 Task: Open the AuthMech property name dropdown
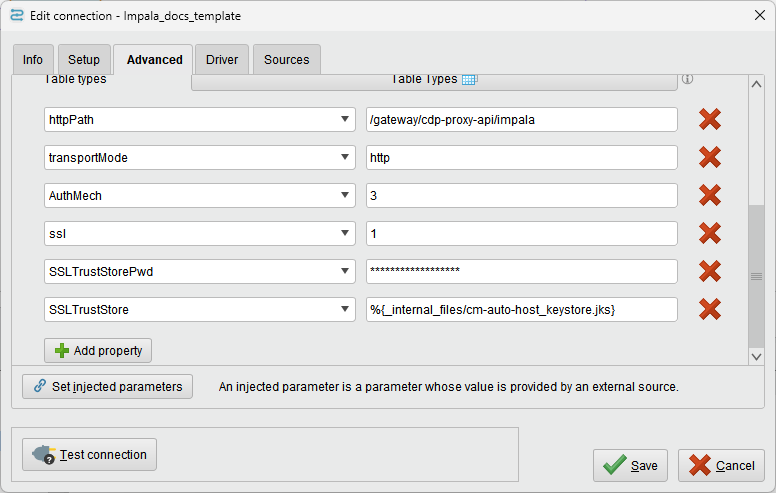[x=343, y=196]
